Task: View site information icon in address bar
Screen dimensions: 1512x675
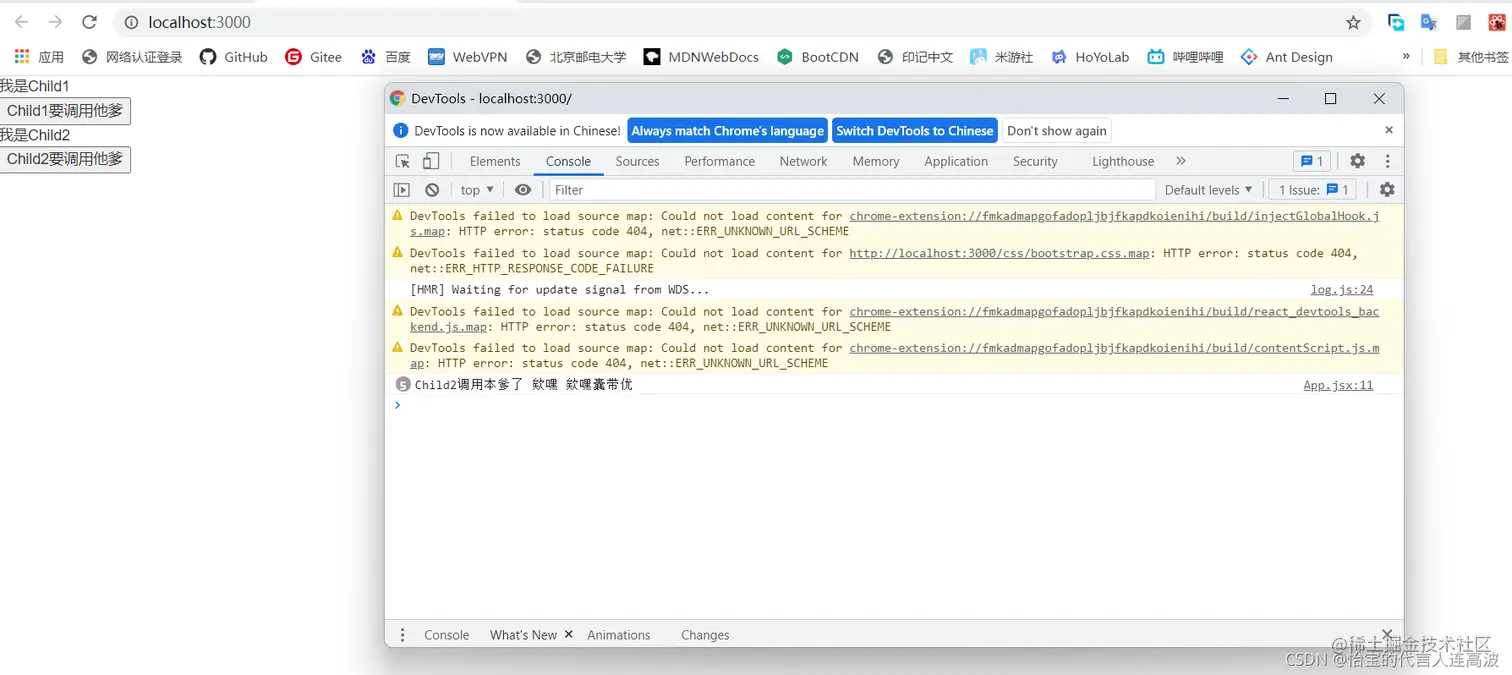Action: pos(131,22)
